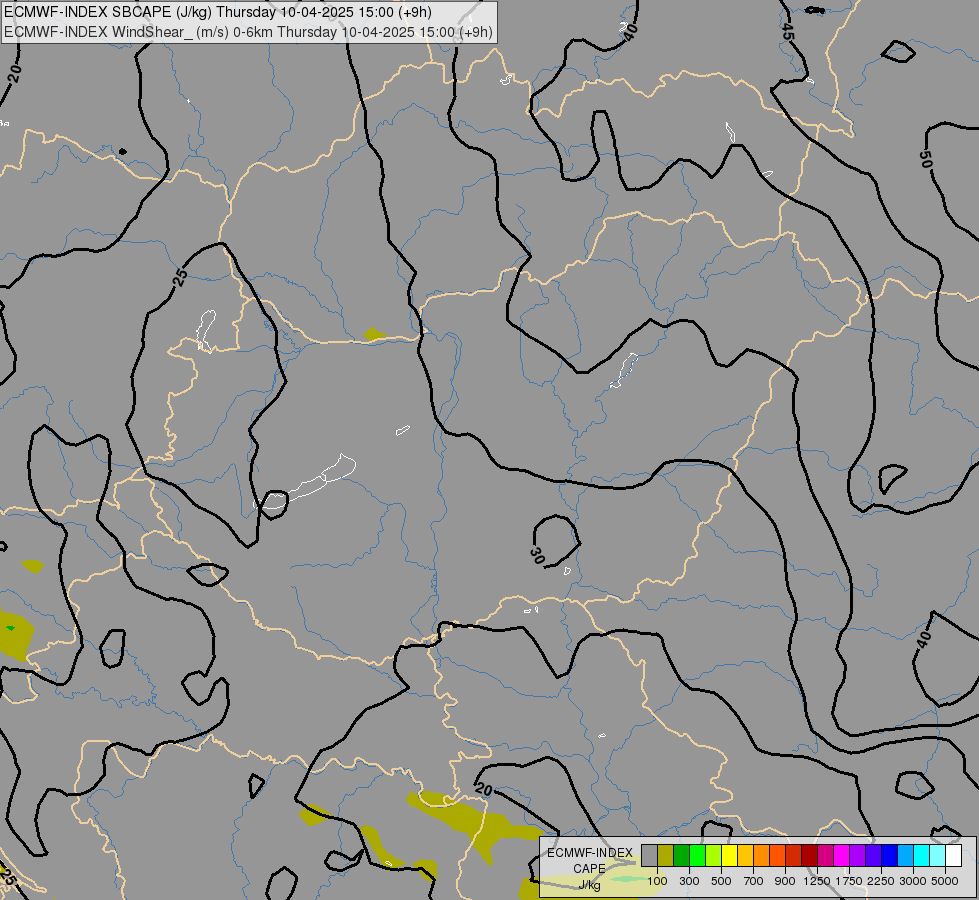Click the 50 wind shear contour label
Image resolution: width=979 pixels, height=900 pixels.
pyautogui.click(x=926, y=159)
